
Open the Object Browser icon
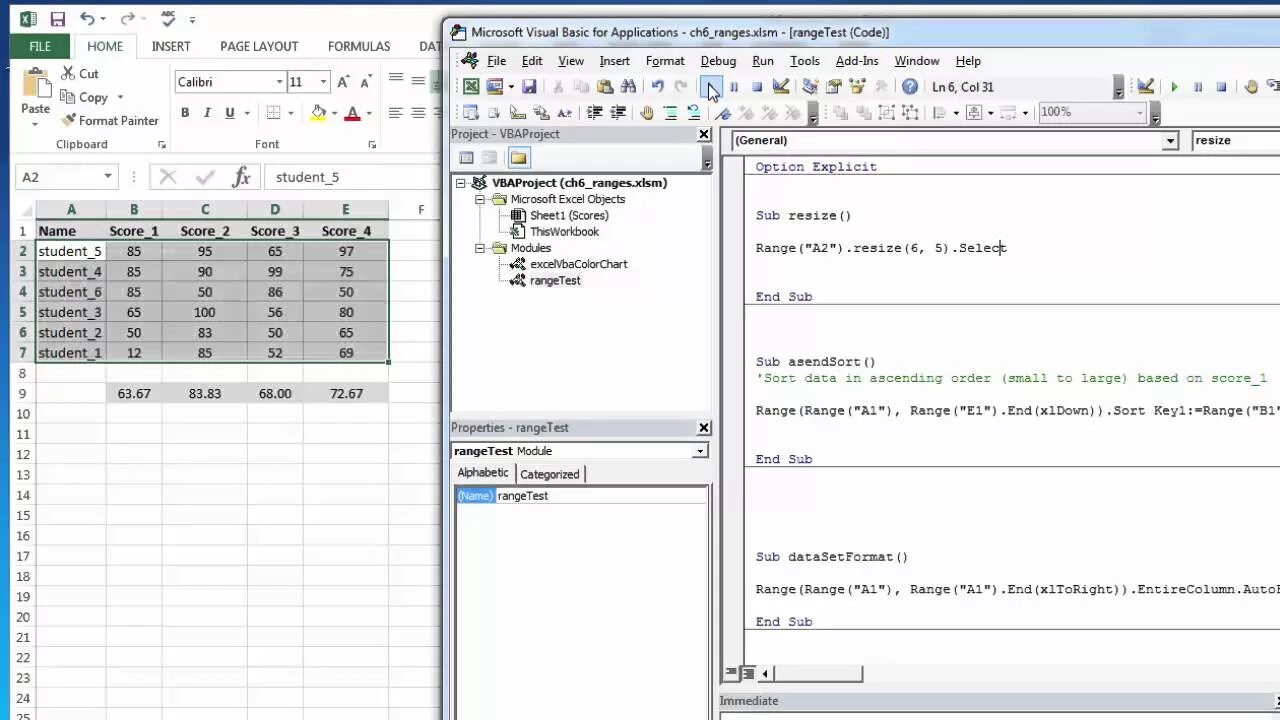click(x=857, y=87)
